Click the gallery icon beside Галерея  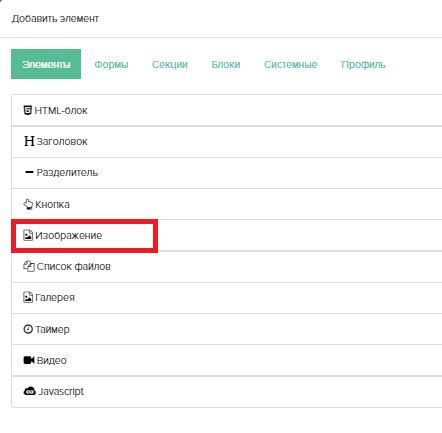click(28, 297)
